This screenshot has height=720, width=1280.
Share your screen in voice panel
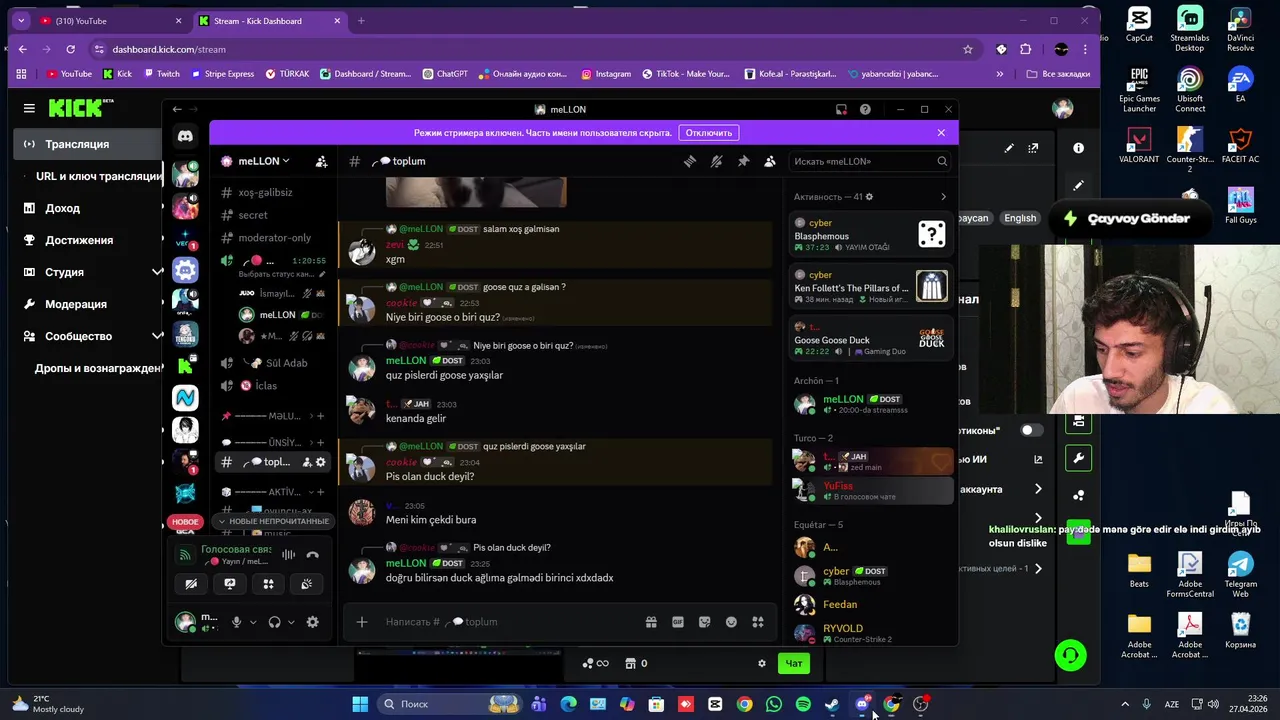point(230,584)
